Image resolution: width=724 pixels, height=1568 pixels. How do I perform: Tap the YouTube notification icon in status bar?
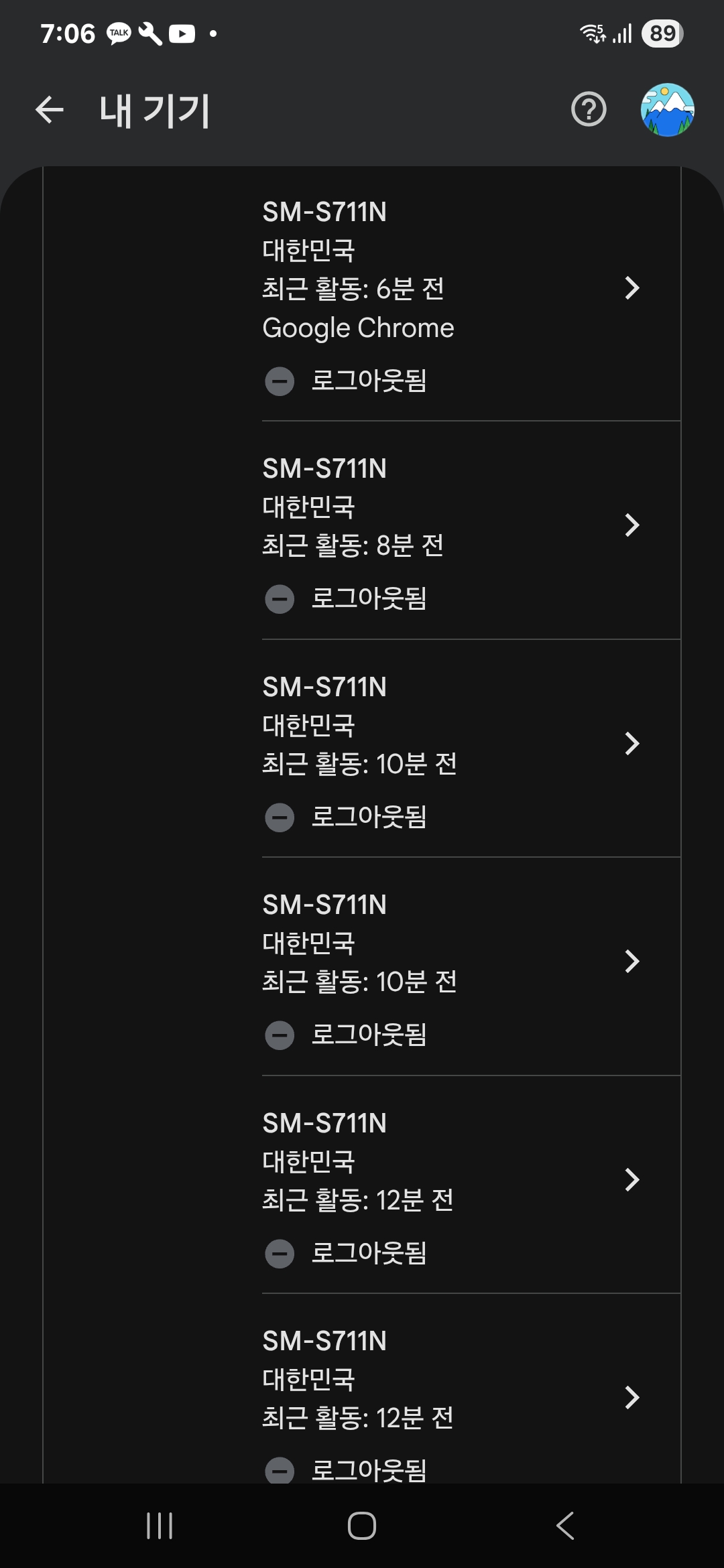coord(182,34)
